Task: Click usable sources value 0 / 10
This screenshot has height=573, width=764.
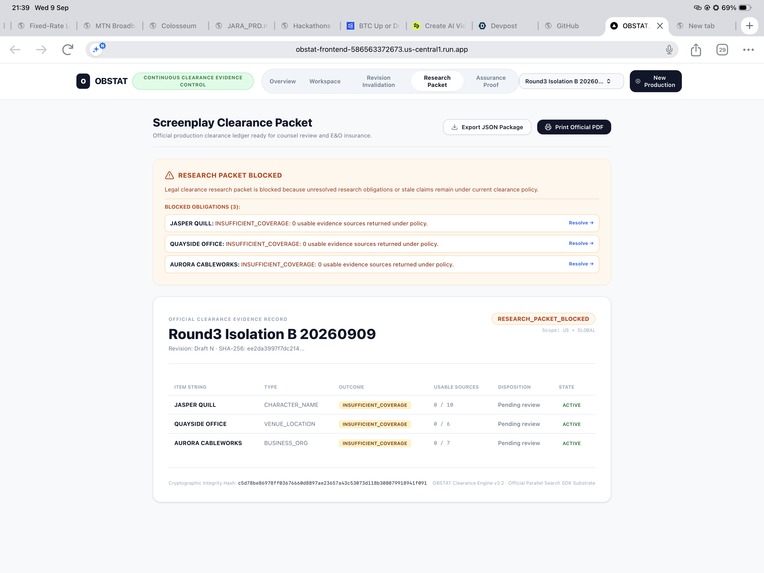Action: (x=443, y=405)
